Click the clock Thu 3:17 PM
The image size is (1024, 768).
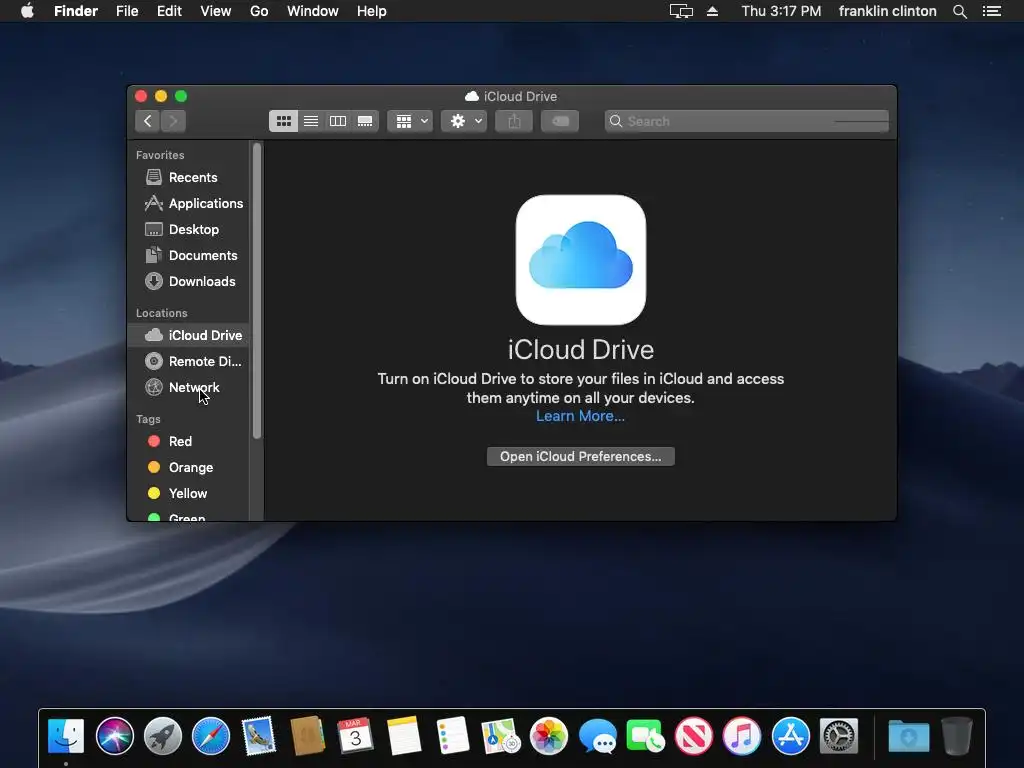point(781,11)
